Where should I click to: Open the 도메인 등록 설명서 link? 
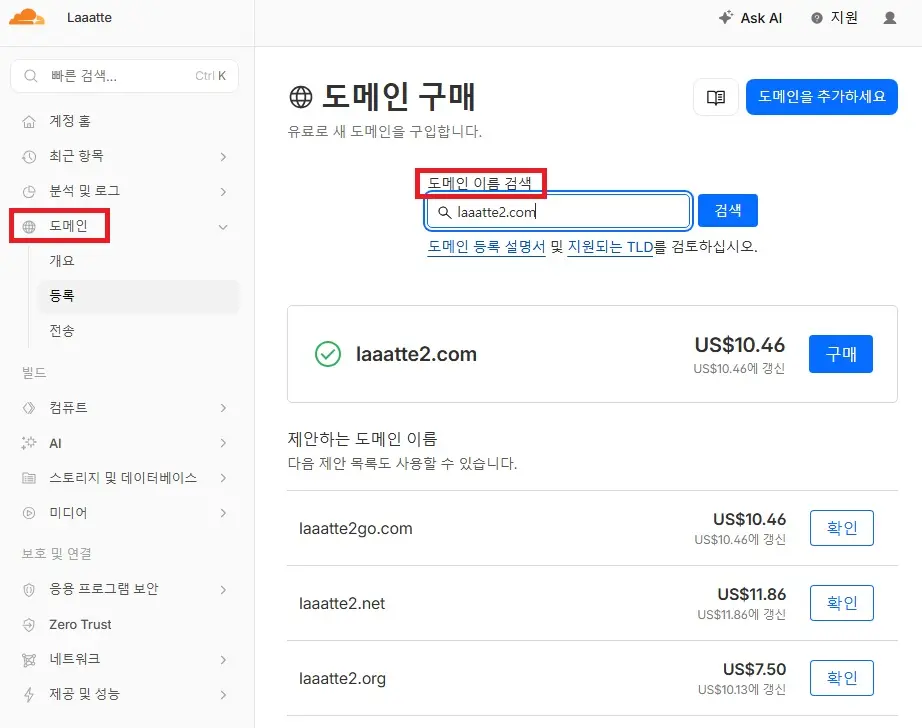485,247
